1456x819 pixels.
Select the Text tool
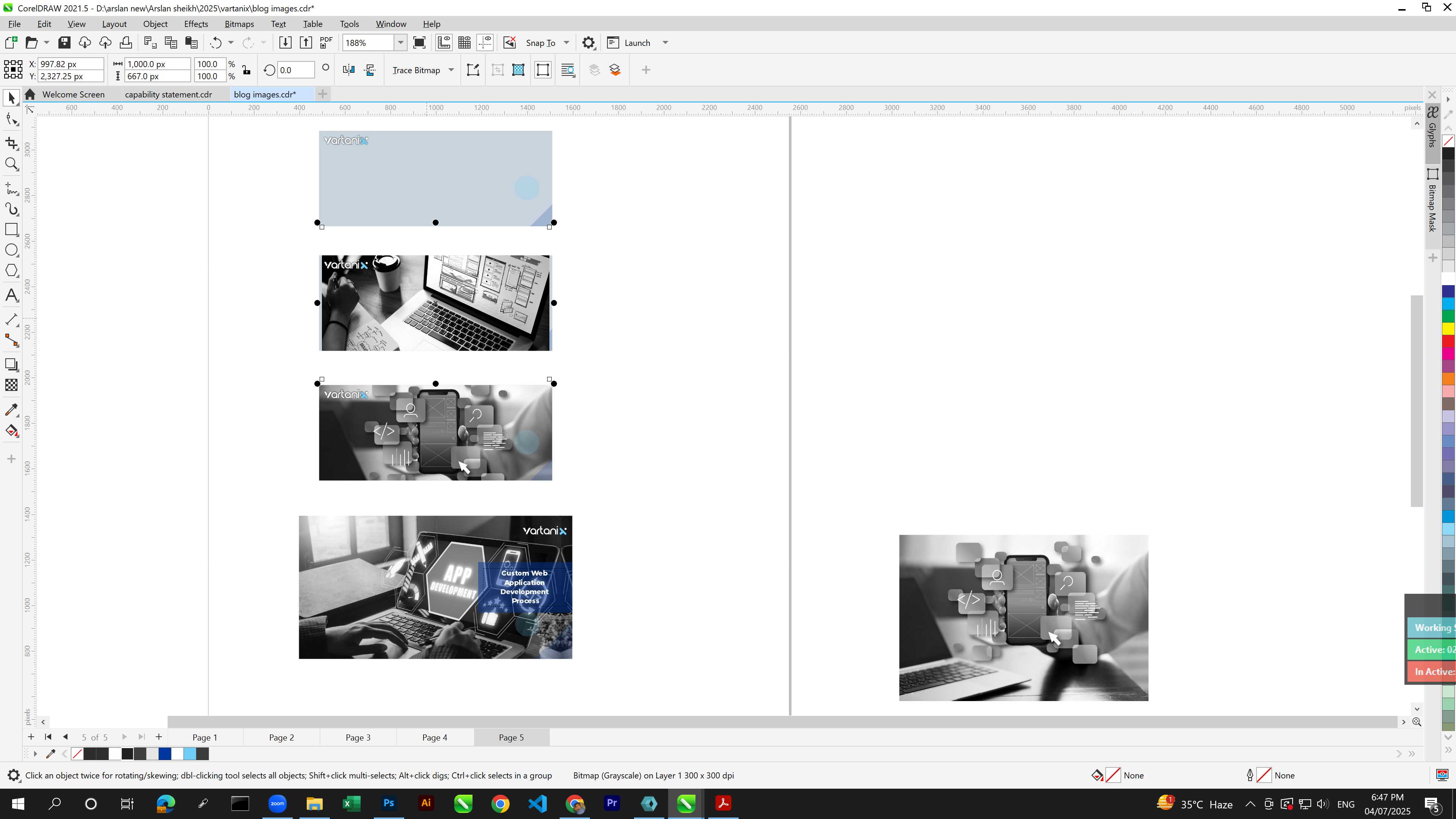(x=11, y=295)
